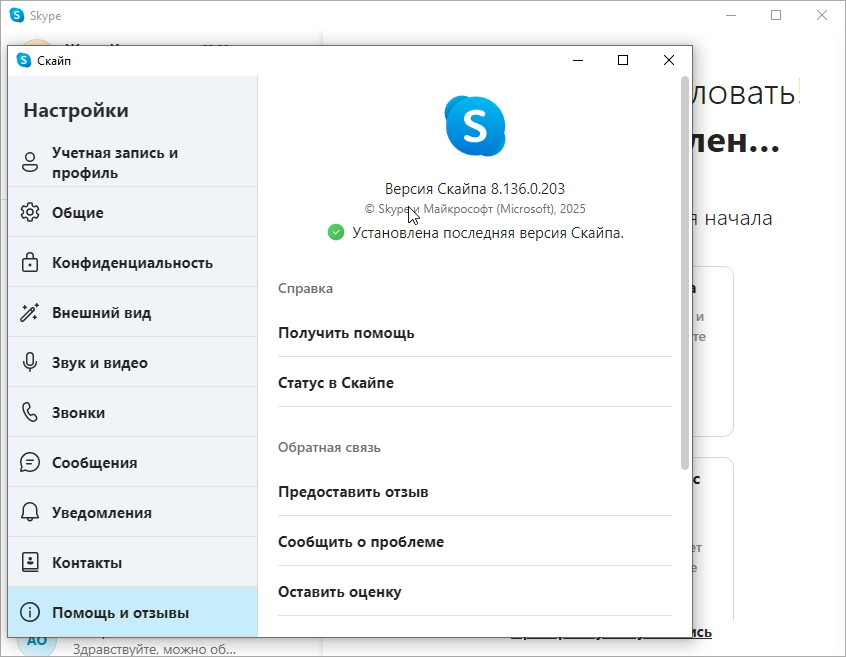
Task: Click the info icon for Помощь и отзывы
Action: point(30,612)
